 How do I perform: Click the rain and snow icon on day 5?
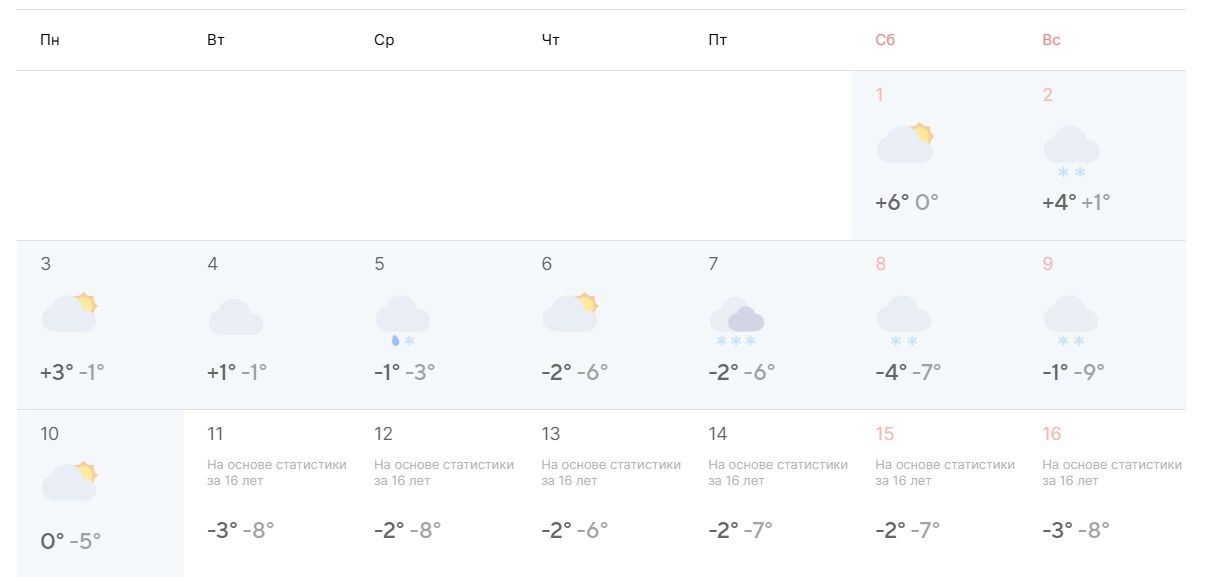pos(403,319)
